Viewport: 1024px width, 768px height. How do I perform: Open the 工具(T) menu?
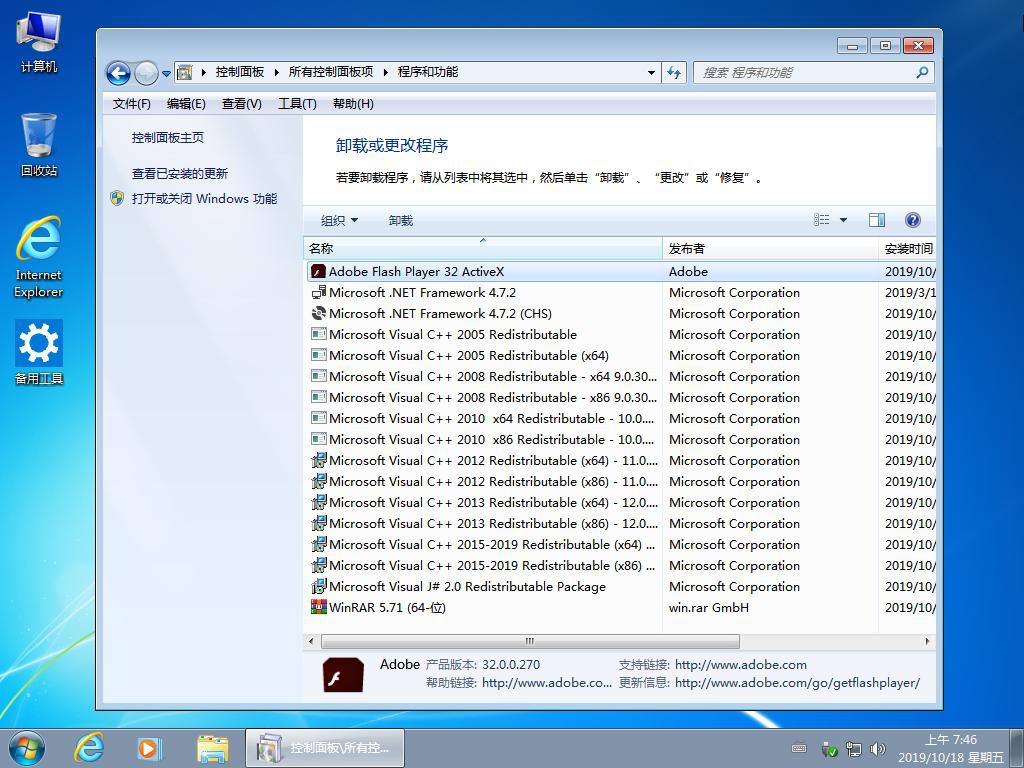click(x=297, y=104)
